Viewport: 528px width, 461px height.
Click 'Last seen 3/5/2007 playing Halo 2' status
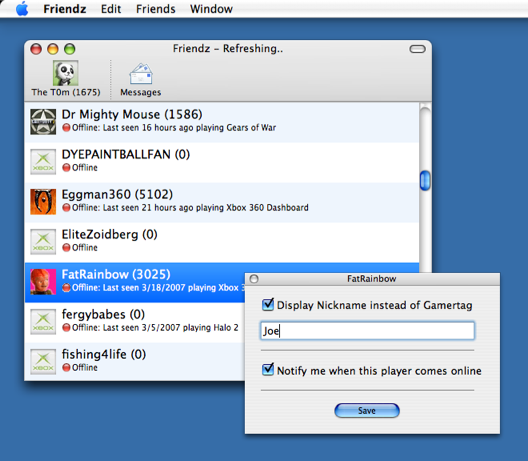click(170, 327)
